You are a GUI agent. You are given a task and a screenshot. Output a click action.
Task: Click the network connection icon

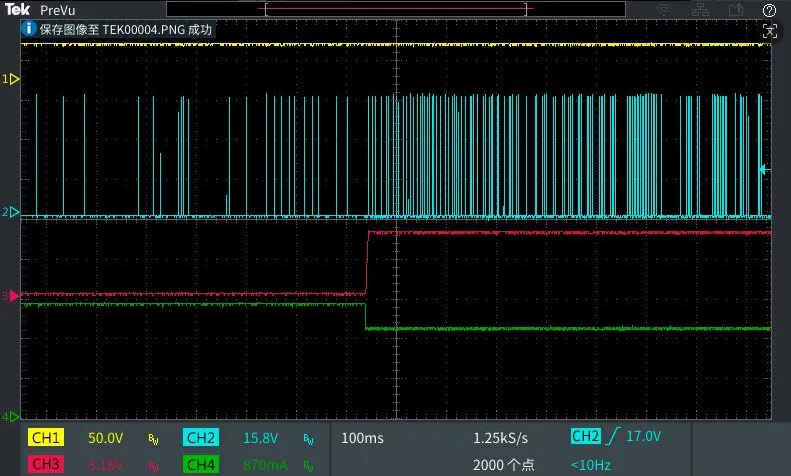coord(700,10)
